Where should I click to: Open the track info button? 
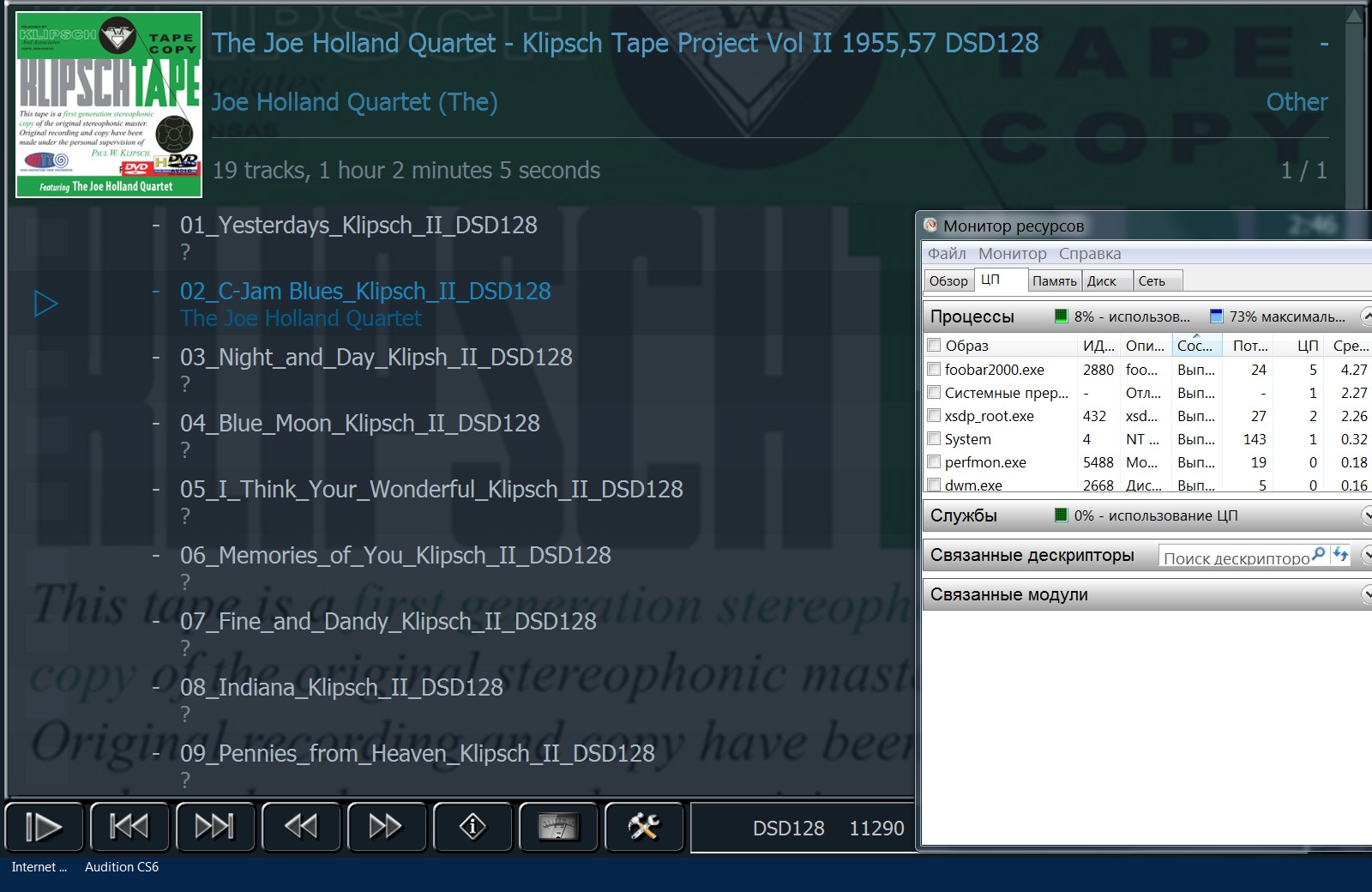(x=472, y=827)
